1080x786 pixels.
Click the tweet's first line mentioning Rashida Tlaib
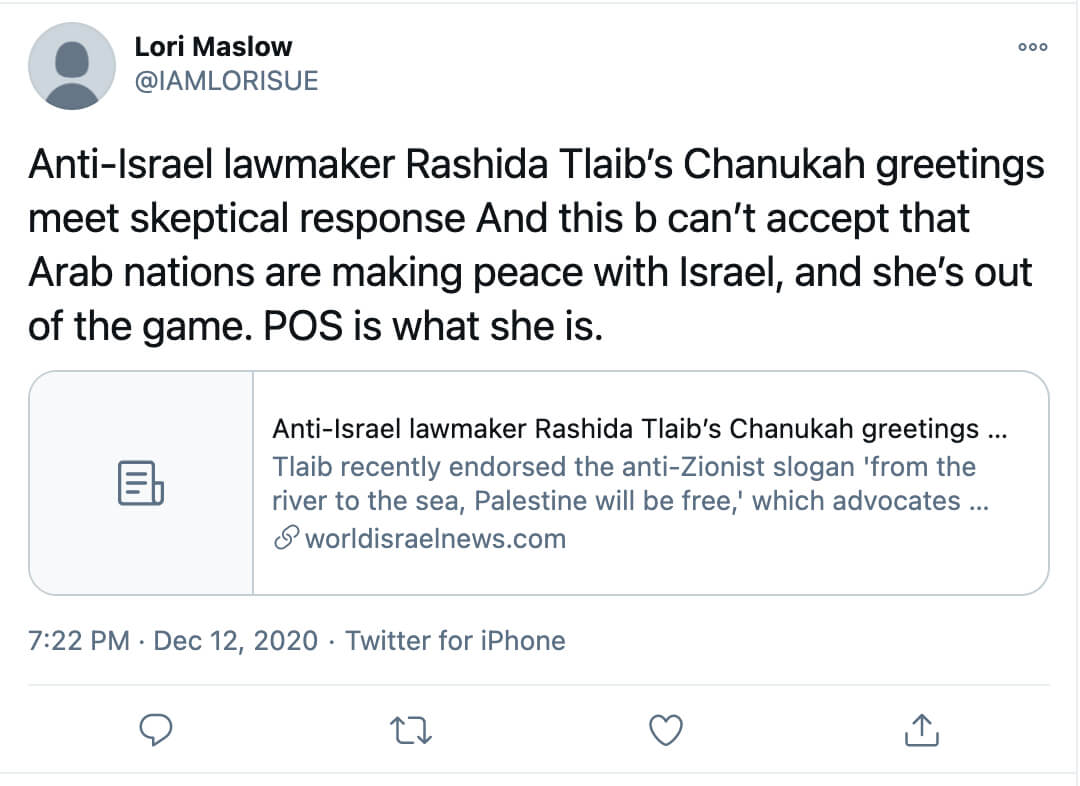[536, 164]
